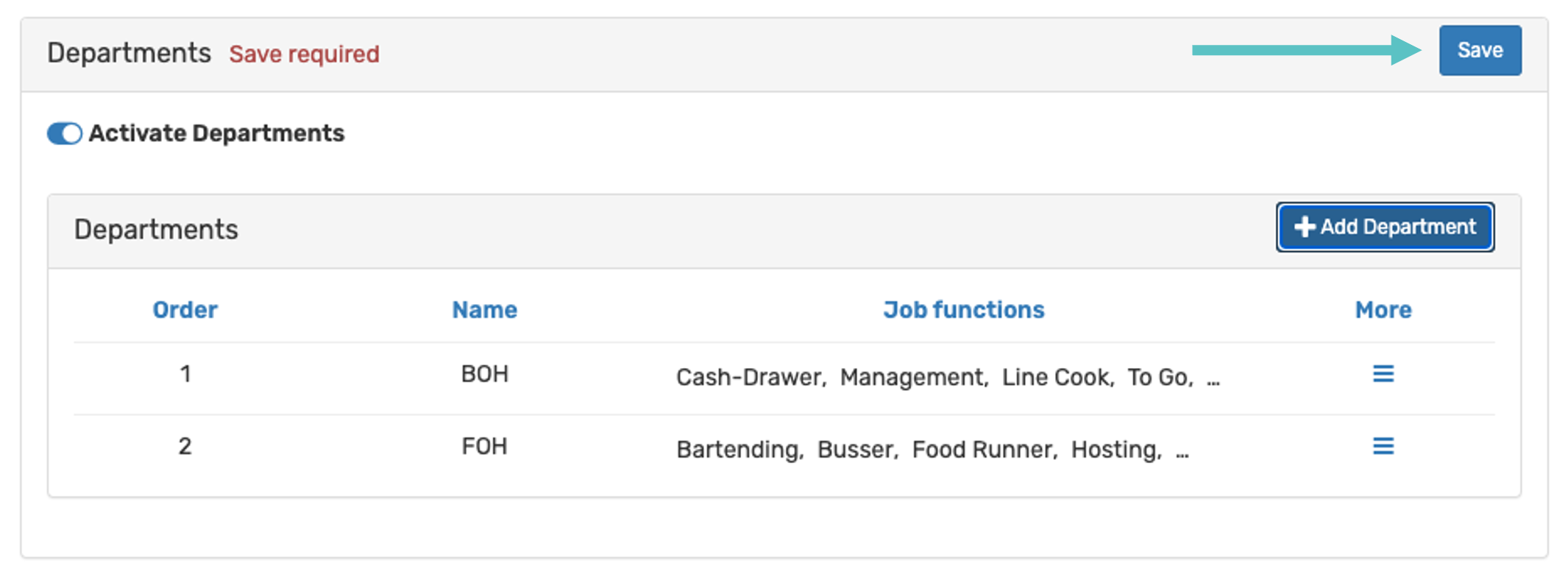Toggle the Activate Departments switch

pos(65,134)
